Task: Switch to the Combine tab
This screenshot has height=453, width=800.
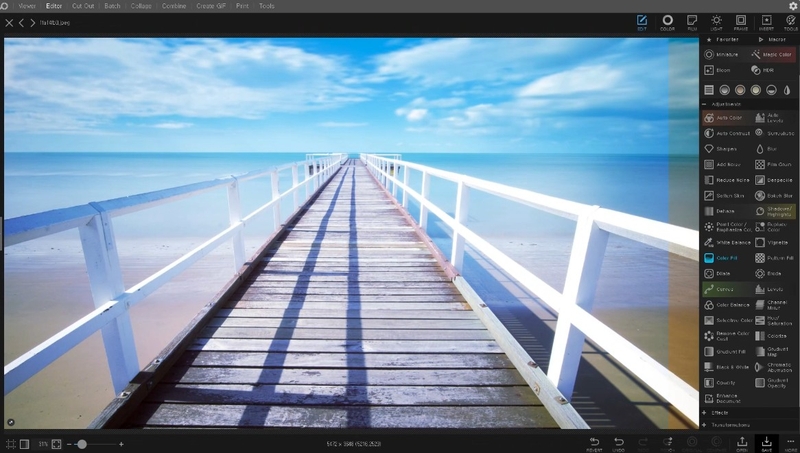Action: pos(174,6)
